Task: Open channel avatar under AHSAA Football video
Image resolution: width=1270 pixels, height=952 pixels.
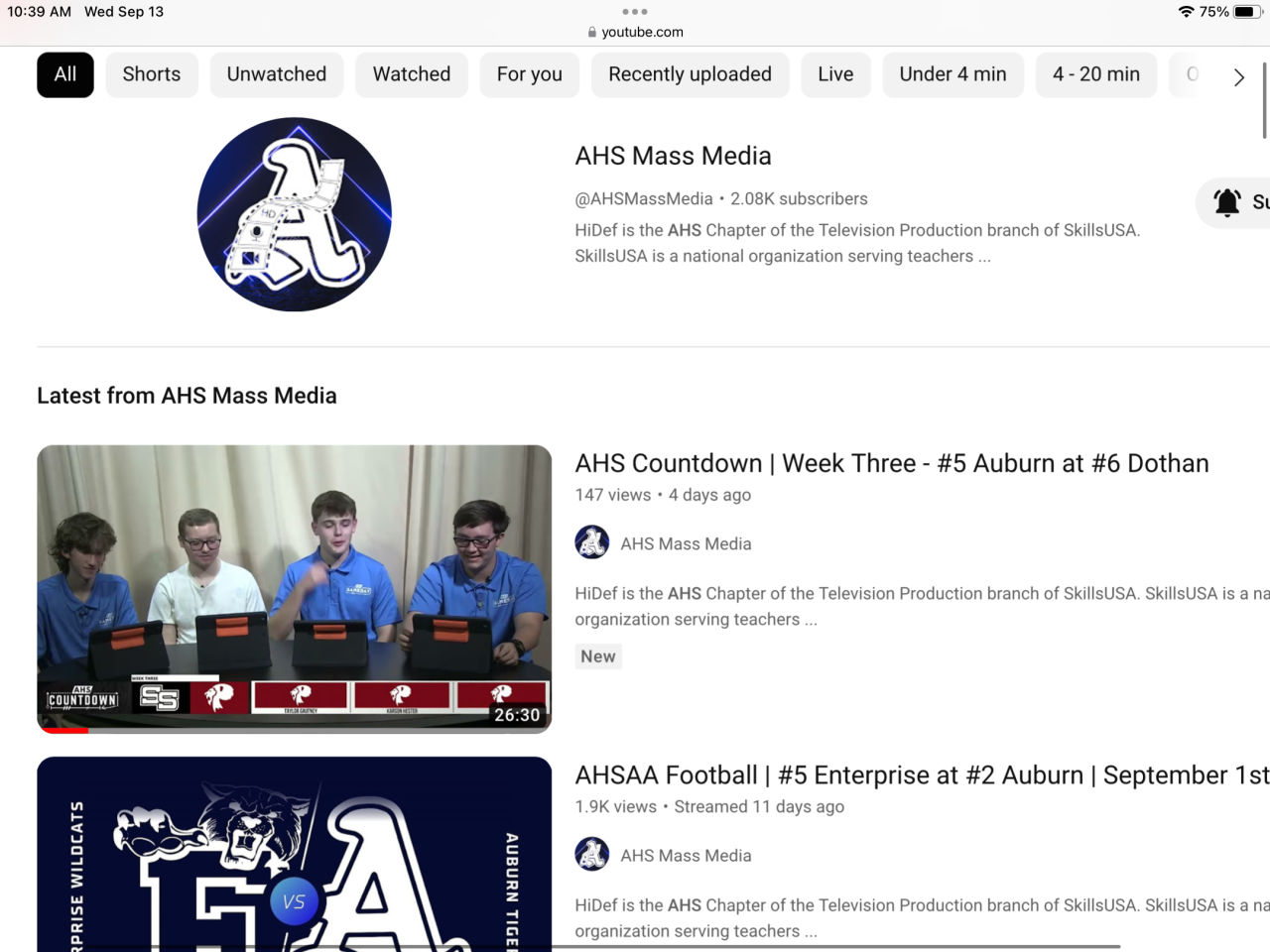Action: (592, 854)
